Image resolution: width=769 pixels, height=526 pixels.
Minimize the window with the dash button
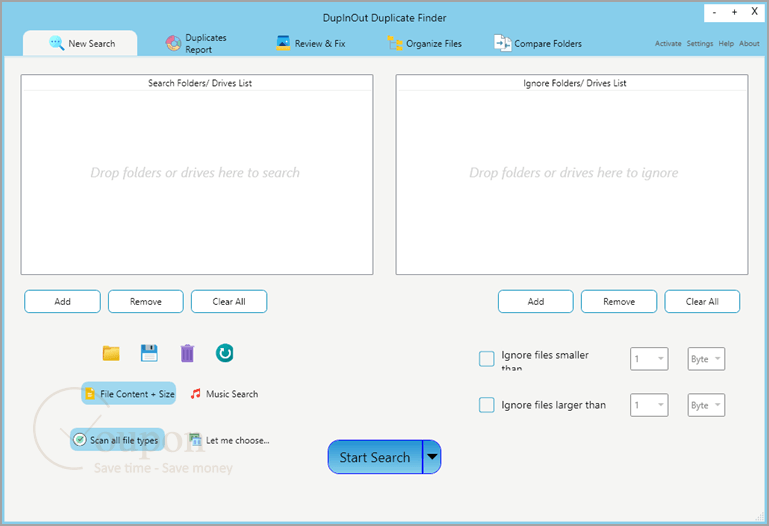click(715, 12)
